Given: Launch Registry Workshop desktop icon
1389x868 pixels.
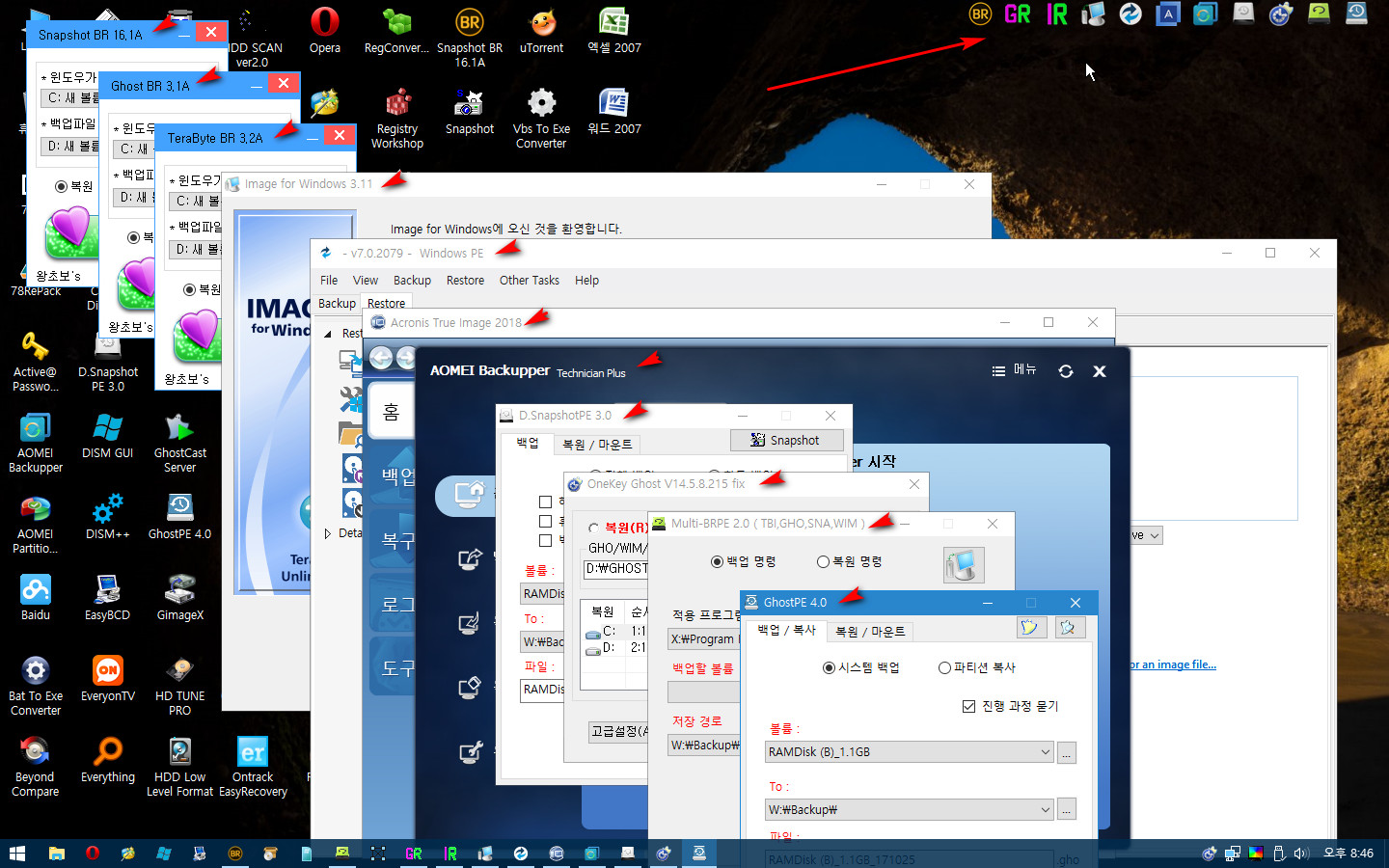Looking at the screenshot, I should point(396,119).
